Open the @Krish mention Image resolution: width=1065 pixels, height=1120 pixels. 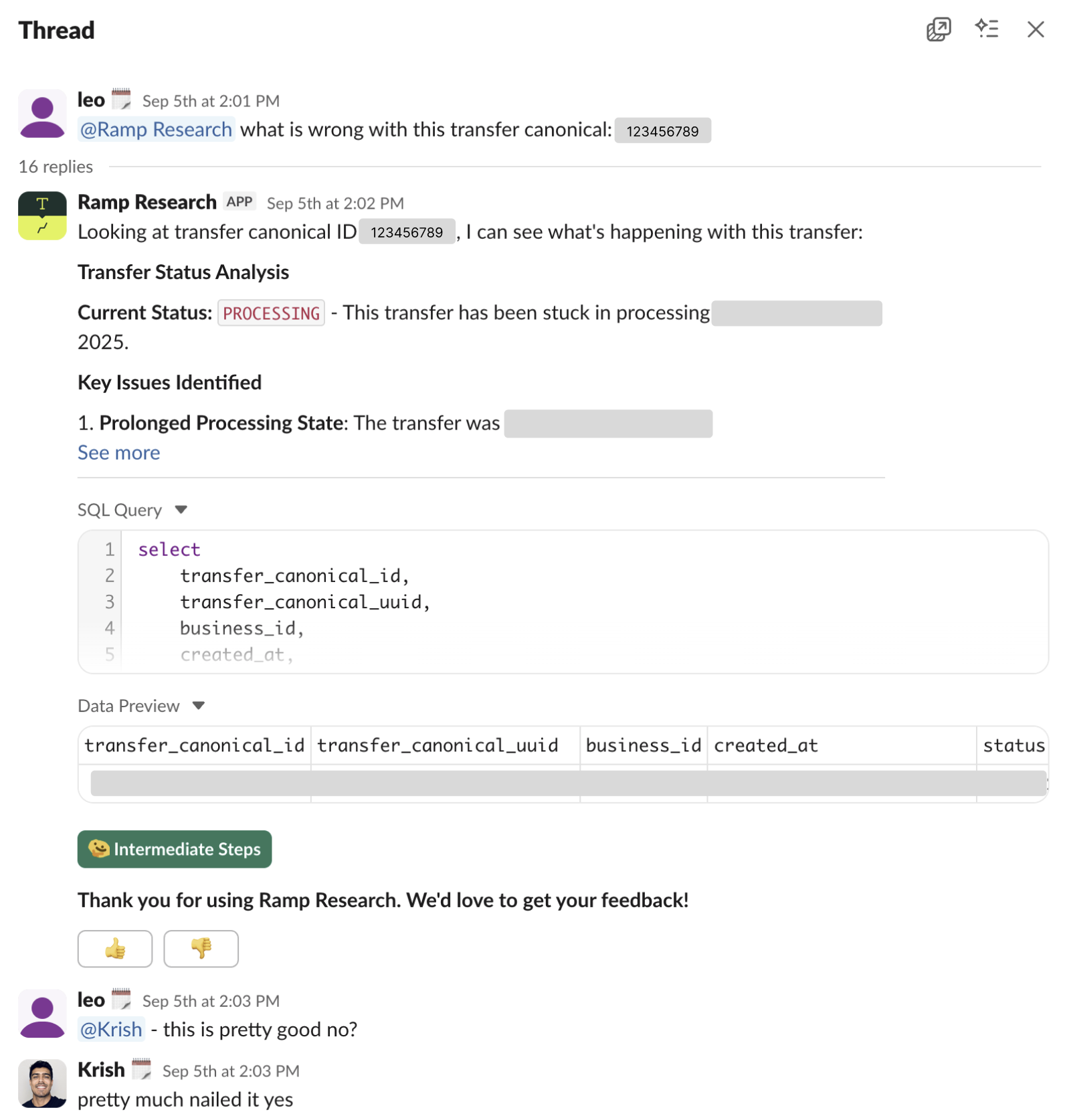pos(111,1029)
